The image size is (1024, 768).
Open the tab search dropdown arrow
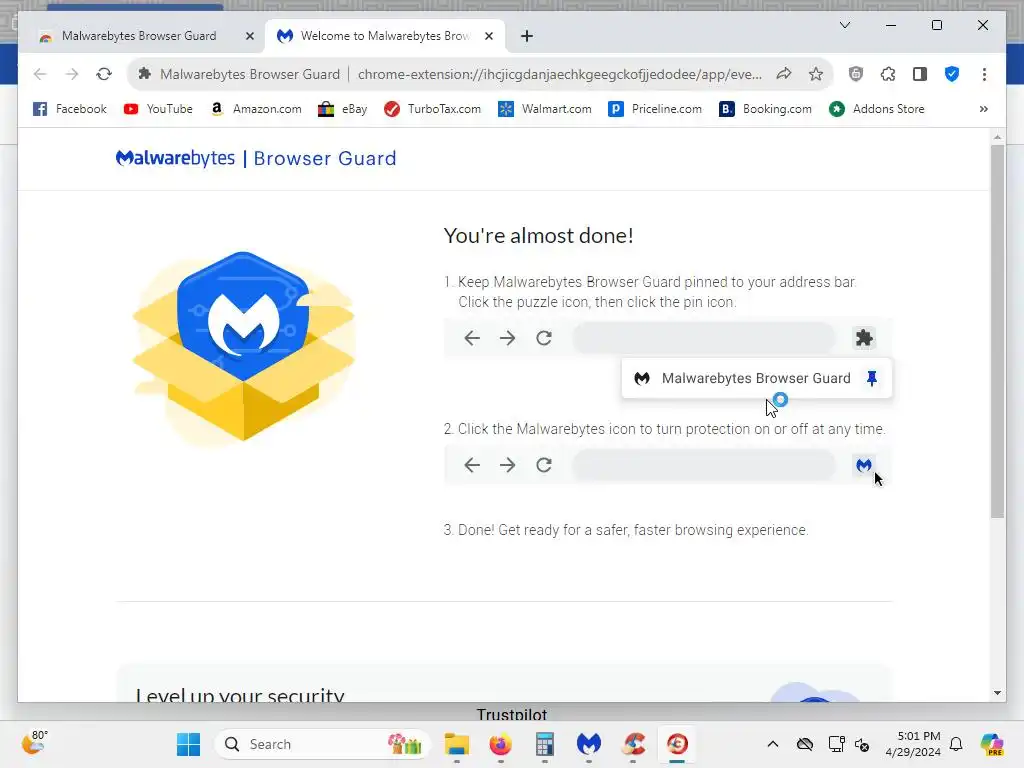(844, 25)
